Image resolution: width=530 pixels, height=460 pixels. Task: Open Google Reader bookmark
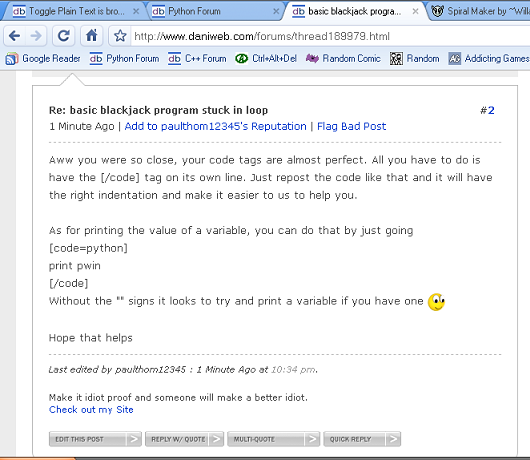coord(43,59)
